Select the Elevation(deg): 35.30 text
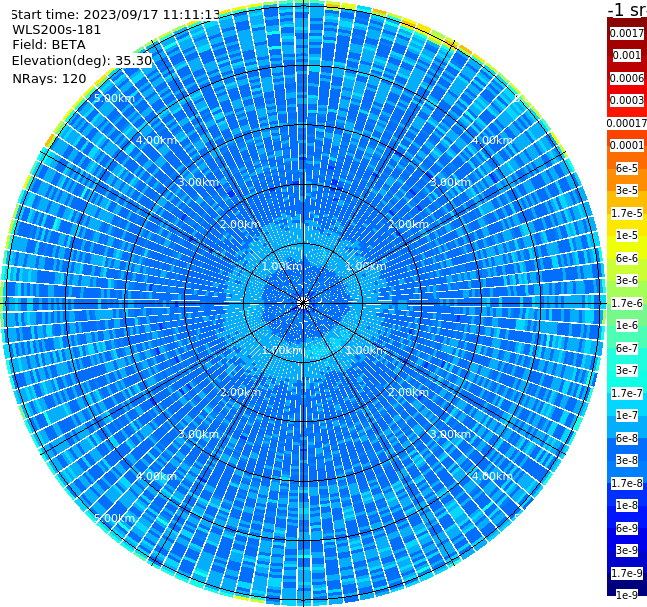This screenshot has height=607, width=647. tap(82, 61)
